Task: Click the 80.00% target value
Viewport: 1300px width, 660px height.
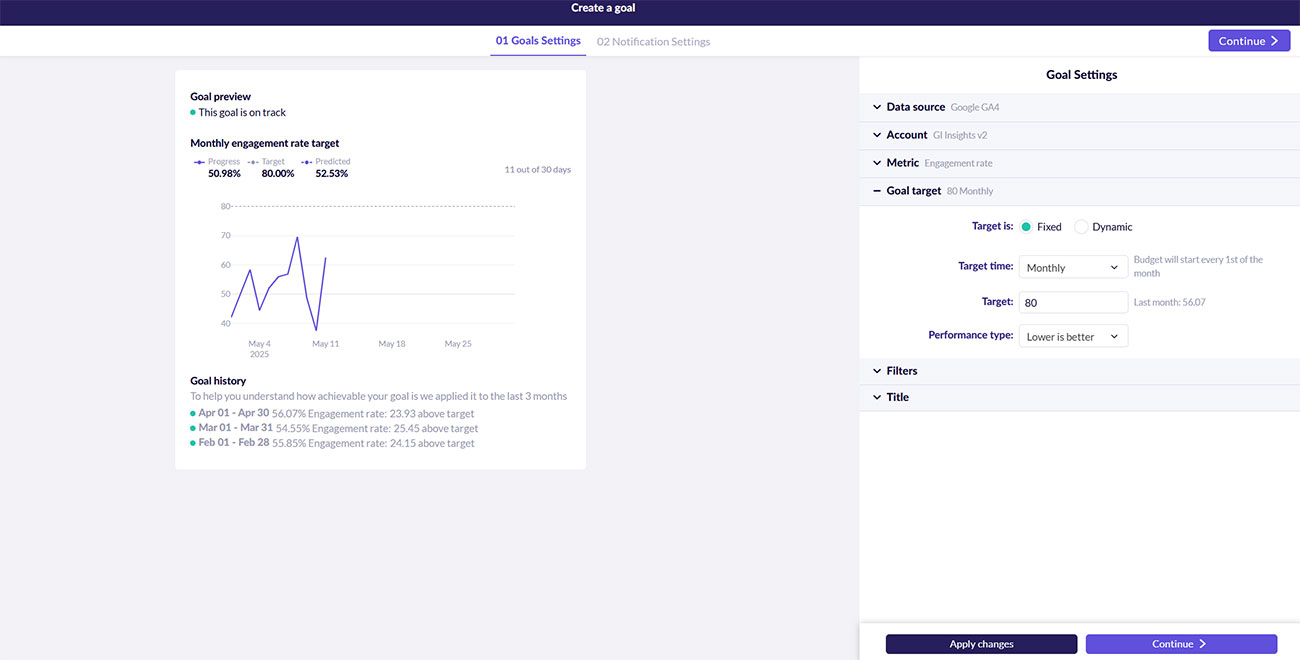Action: [278, 174]
